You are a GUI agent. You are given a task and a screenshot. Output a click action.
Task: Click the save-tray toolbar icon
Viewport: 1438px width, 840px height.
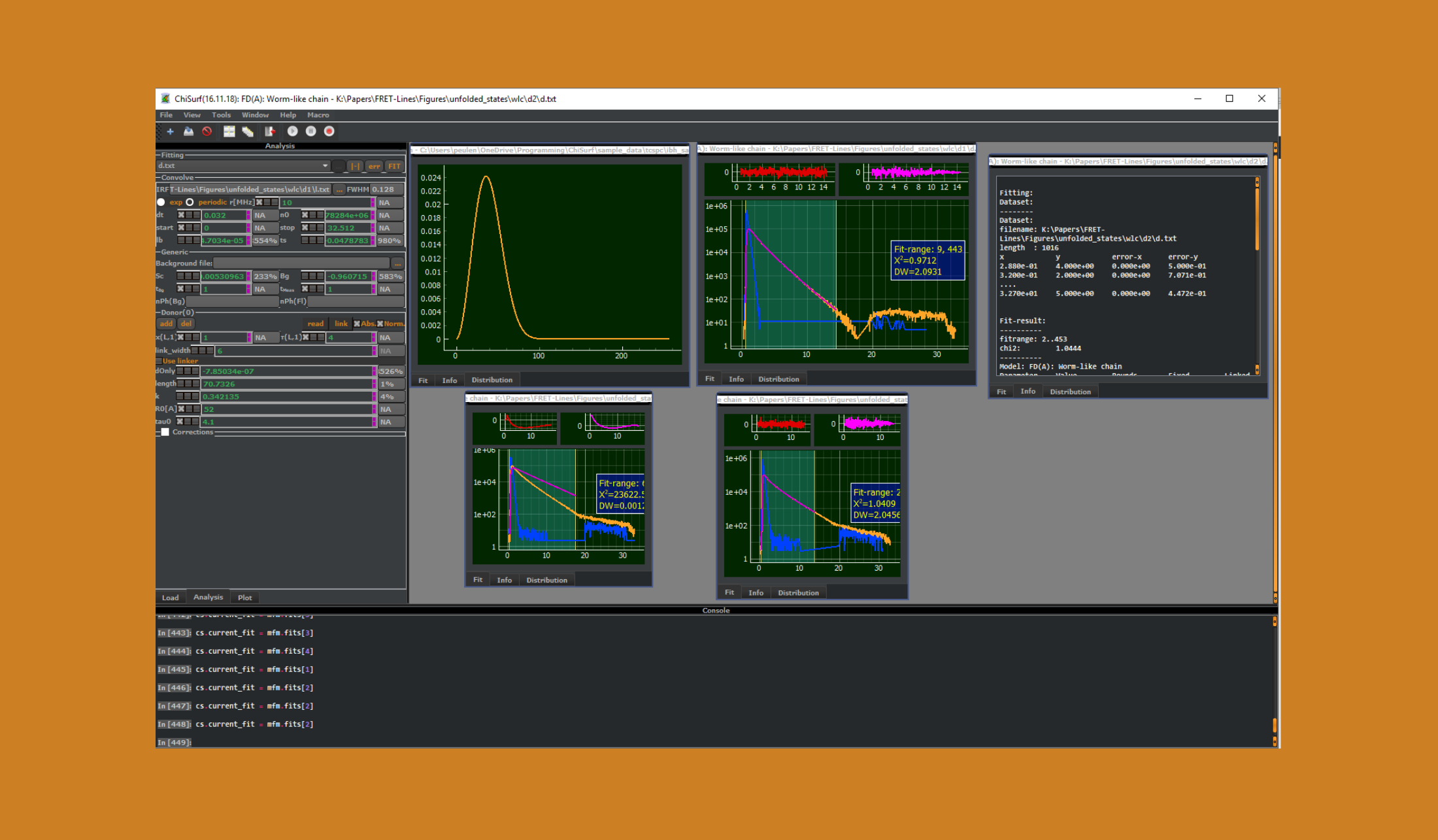(x=188, y=131)
